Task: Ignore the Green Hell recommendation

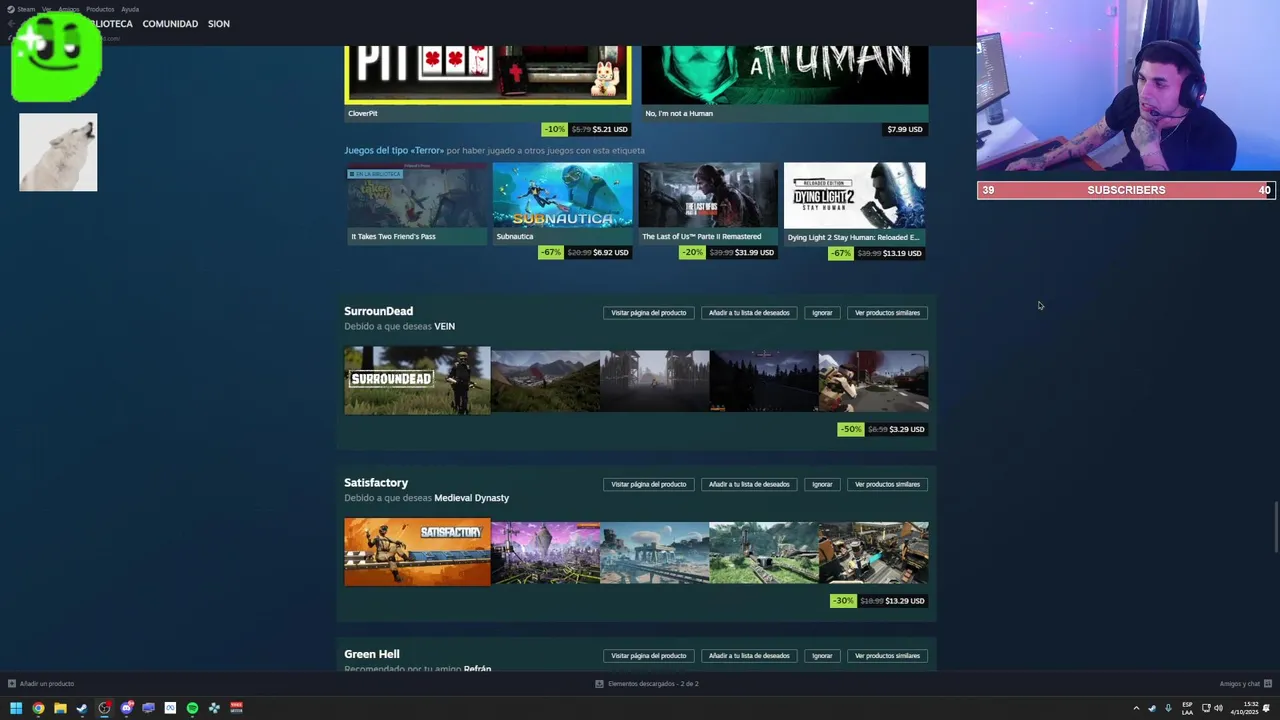Action: pyautogui.click(x=822, y=656)
